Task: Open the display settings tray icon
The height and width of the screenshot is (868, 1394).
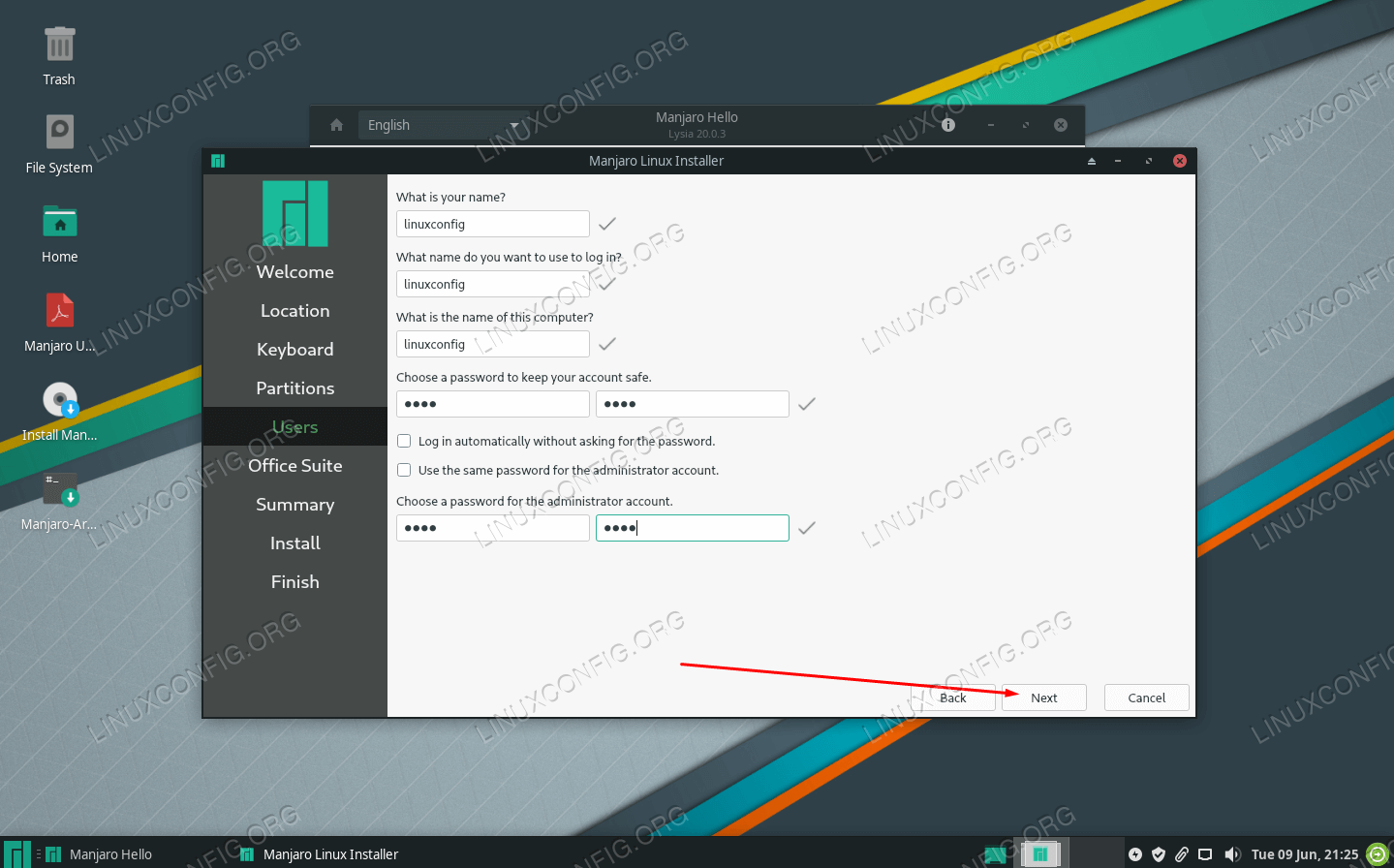Action: (1205, 854)
